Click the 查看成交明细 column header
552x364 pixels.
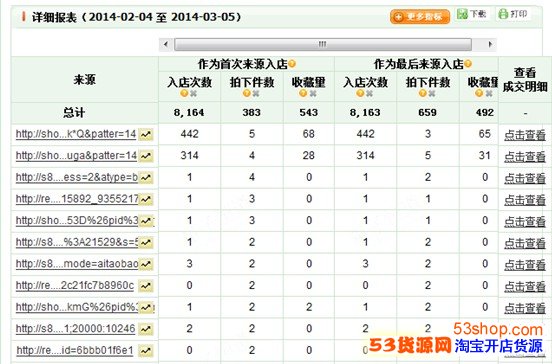525,80
